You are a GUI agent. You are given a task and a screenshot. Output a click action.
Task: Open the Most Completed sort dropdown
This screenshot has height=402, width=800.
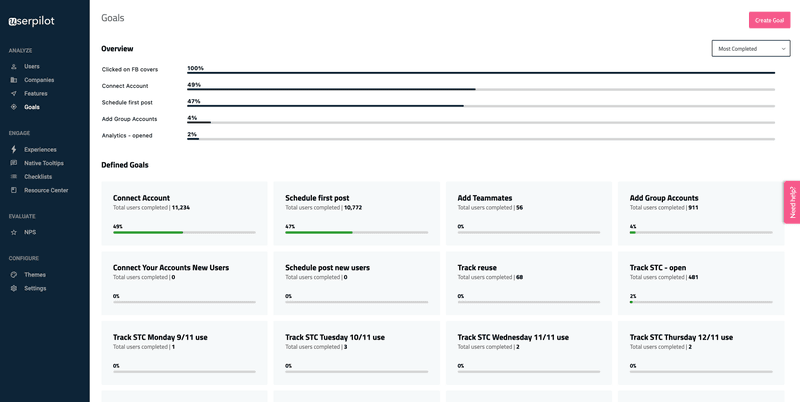click(x=751, y=48)
